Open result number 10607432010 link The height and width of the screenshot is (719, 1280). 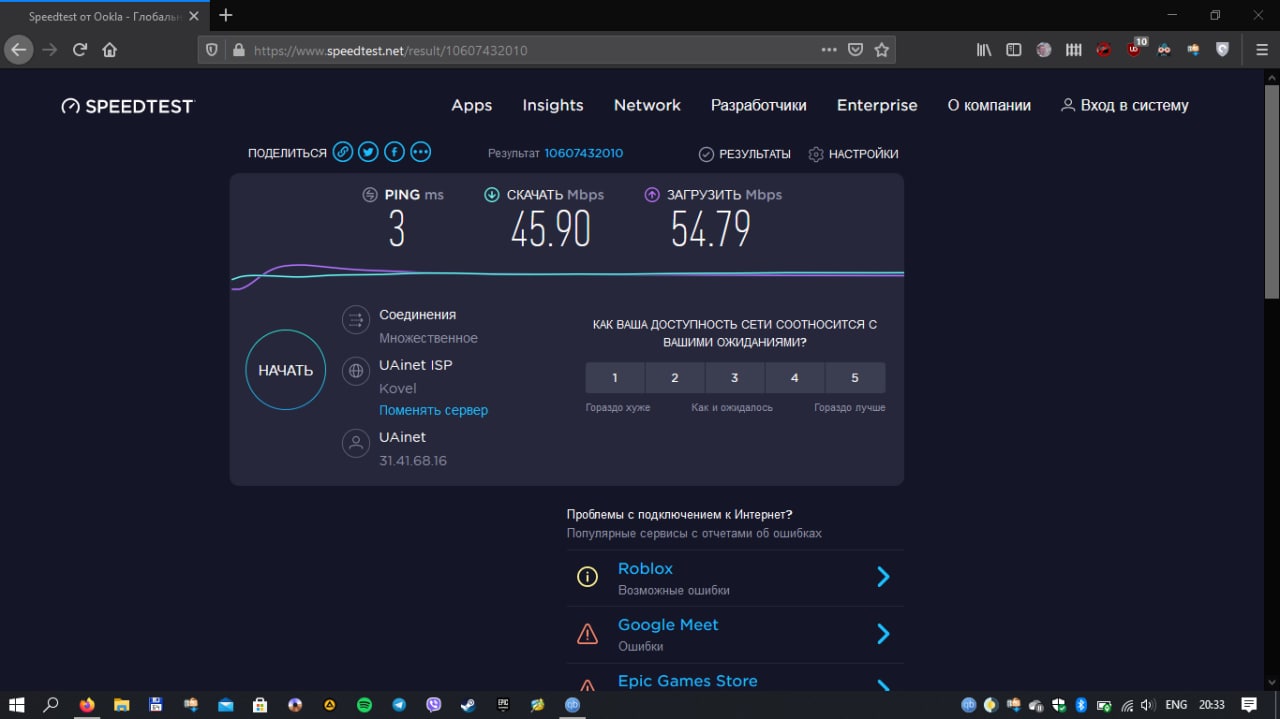click(x=584, y=153)
